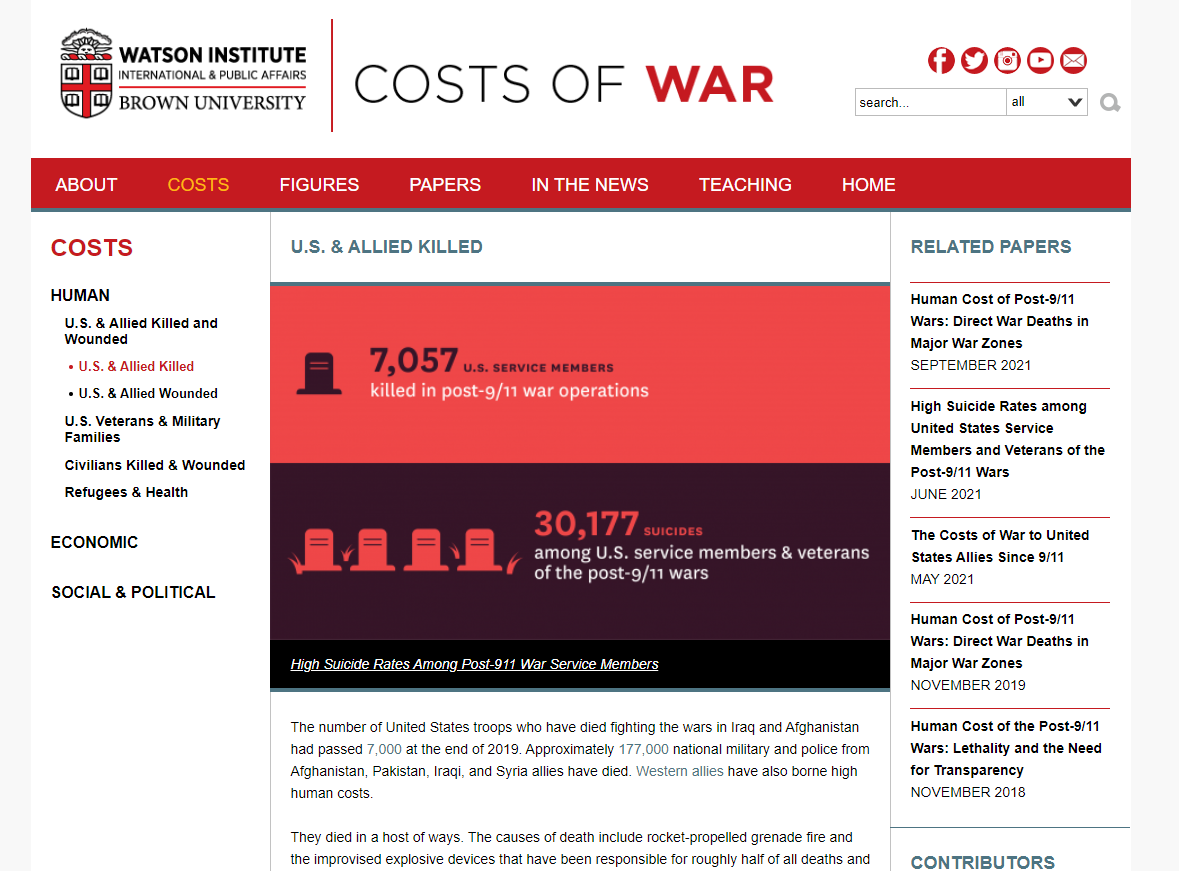Open the Instagram social icon
This screenshot has height=871, width=1179.
tap(1007, 60)
